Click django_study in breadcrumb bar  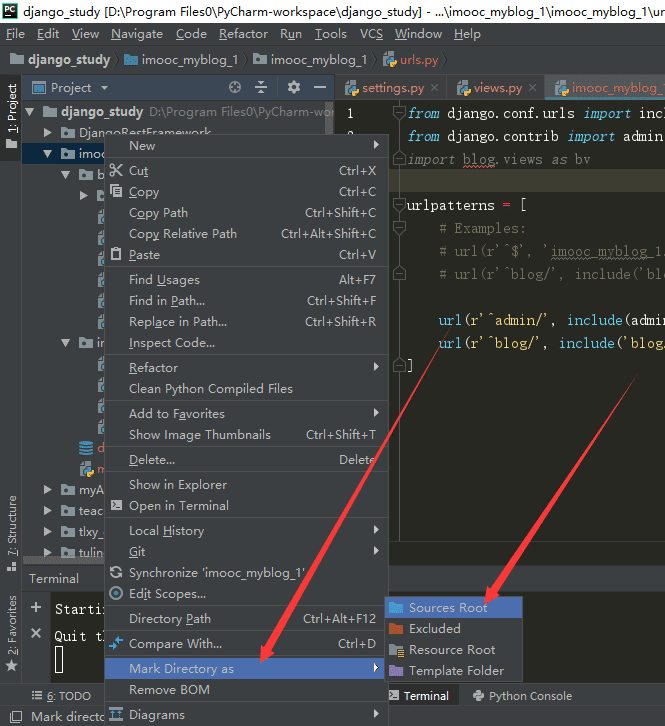coord(60,60)
